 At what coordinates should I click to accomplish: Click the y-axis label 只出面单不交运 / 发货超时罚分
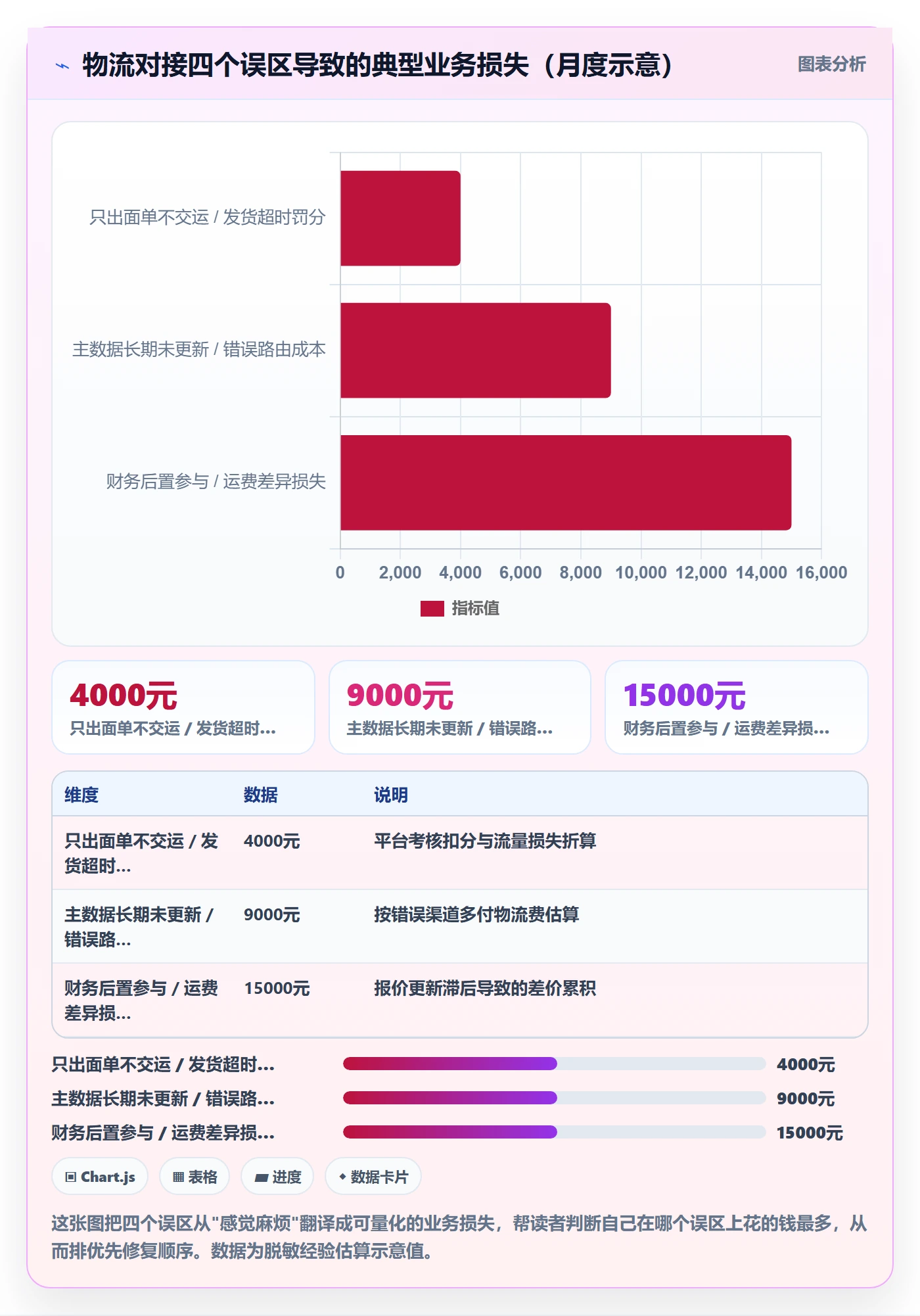click(208, 217)
